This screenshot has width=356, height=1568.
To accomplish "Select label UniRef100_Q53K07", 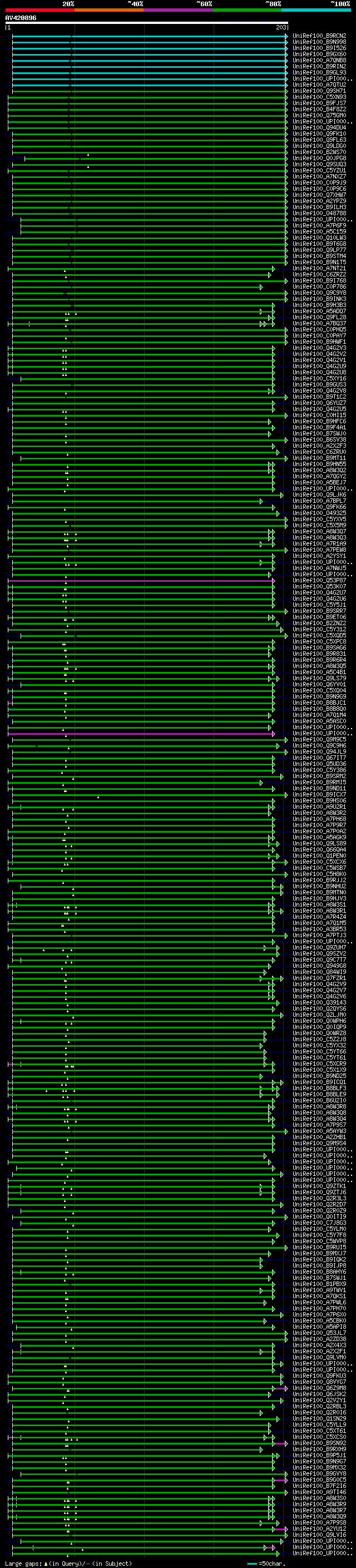I will pyautogui.click(x=319, y=587).
